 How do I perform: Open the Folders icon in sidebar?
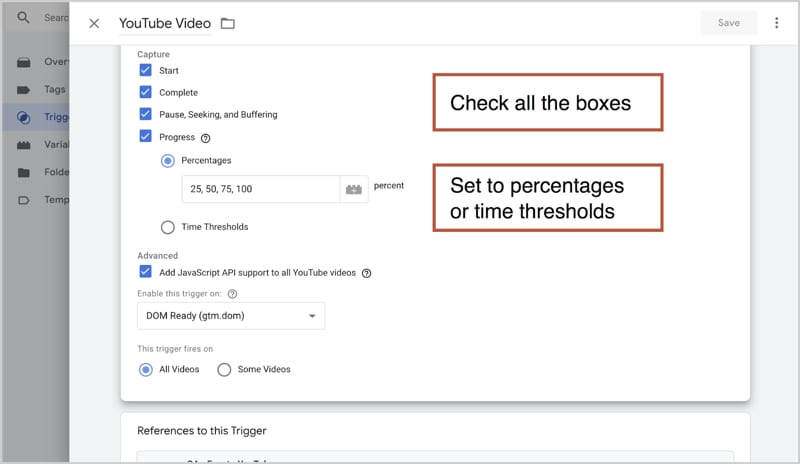tap(23, 173)
